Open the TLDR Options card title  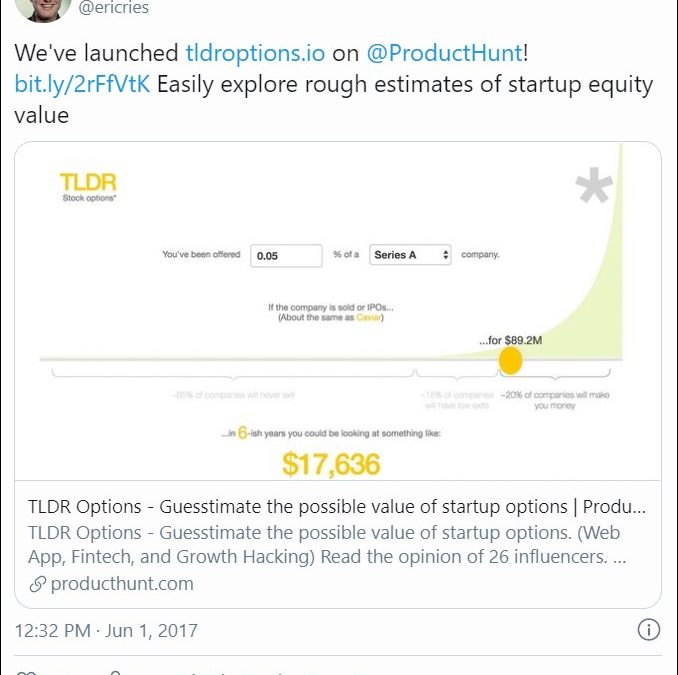337,506
